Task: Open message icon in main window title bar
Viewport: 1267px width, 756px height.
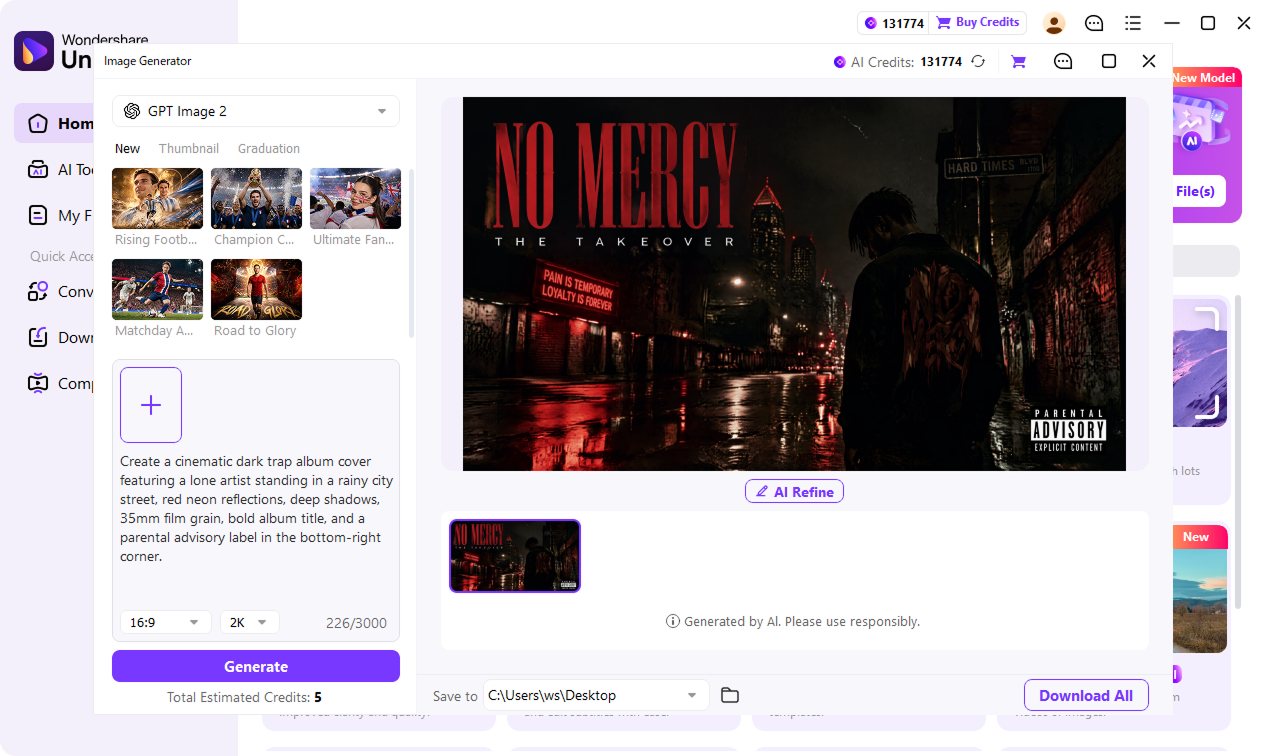Action: click(1094, 23)
